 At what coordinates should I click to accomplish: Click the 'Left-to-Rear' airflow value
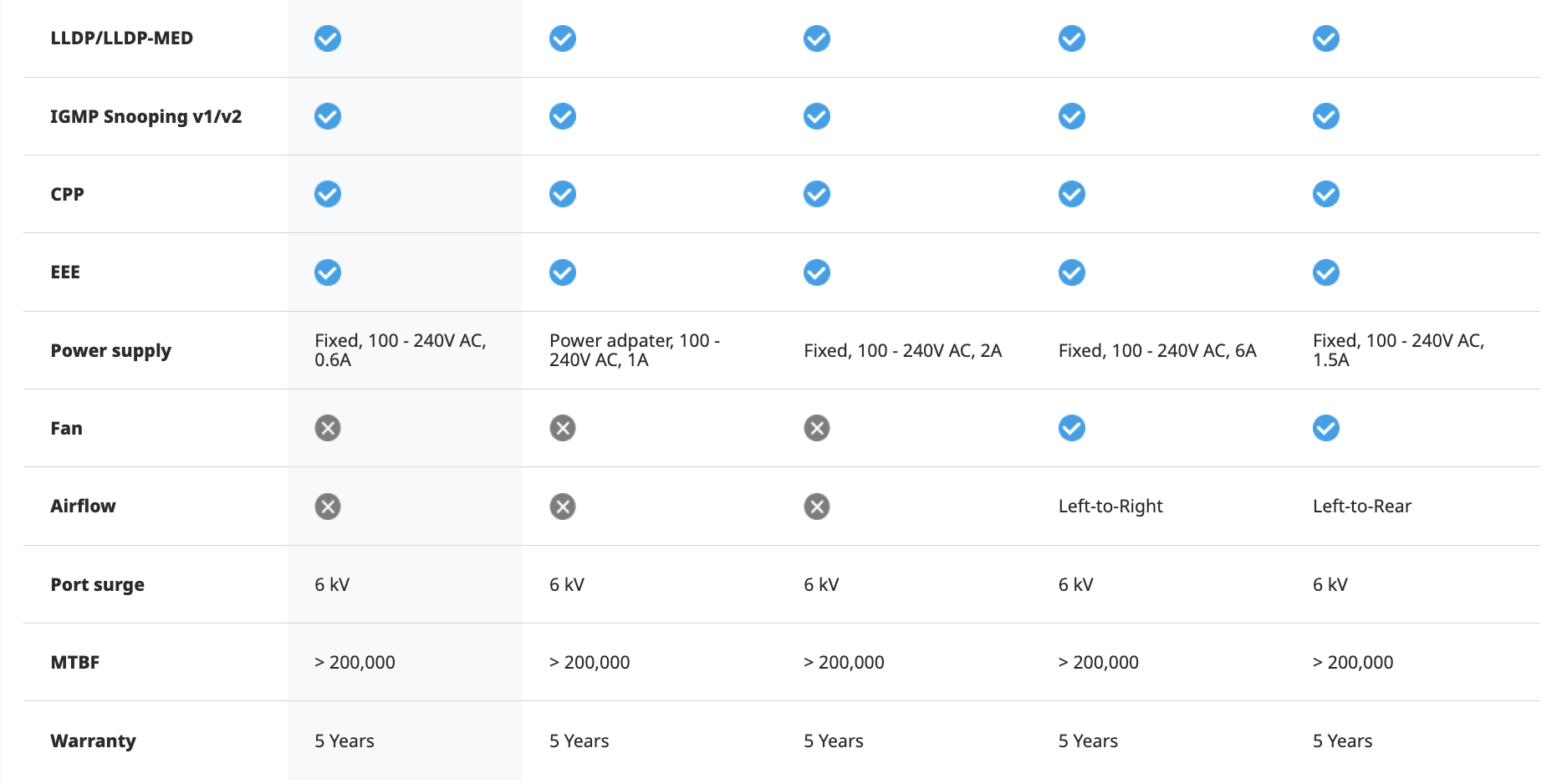coord(1361,507)
